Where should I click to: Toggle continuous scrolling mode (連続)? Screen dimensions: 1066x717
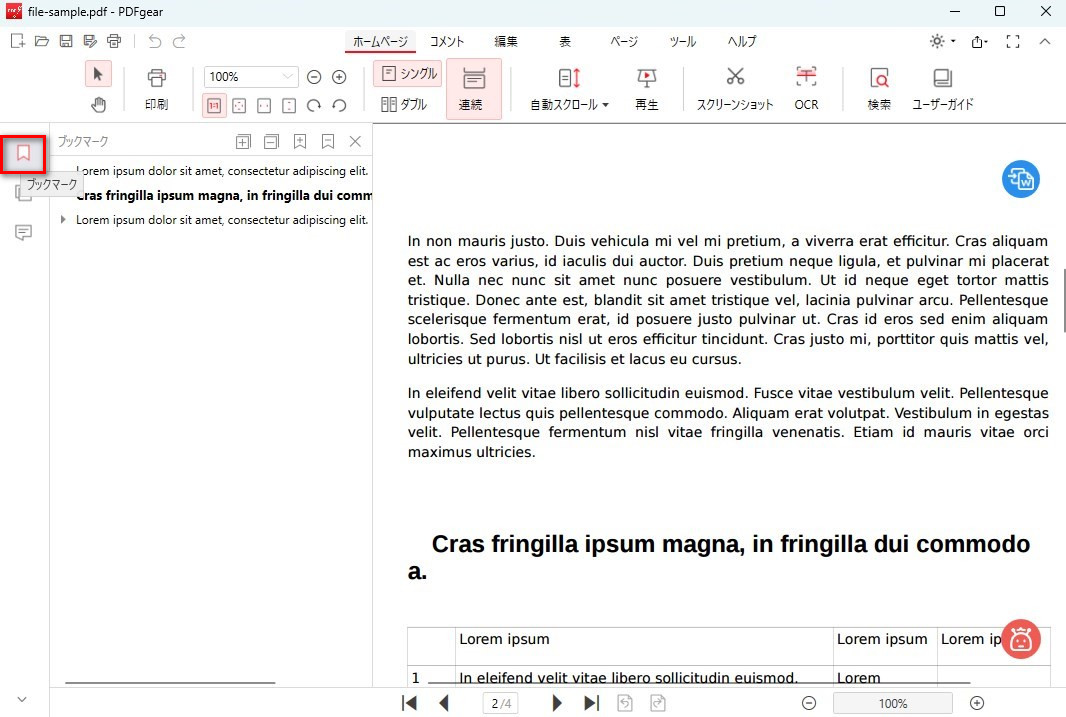coord(473,88)
